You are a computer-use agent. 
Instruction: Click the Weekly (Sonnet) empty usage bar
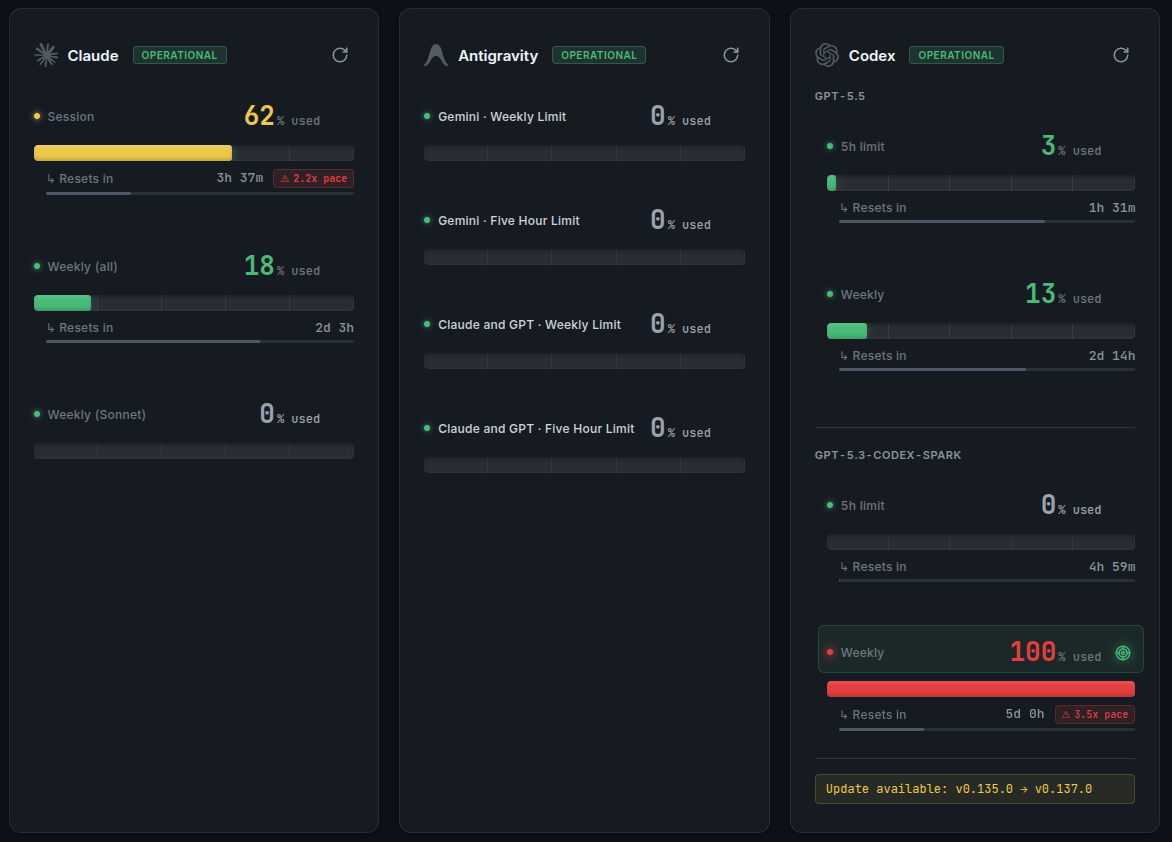coord(194,451)
